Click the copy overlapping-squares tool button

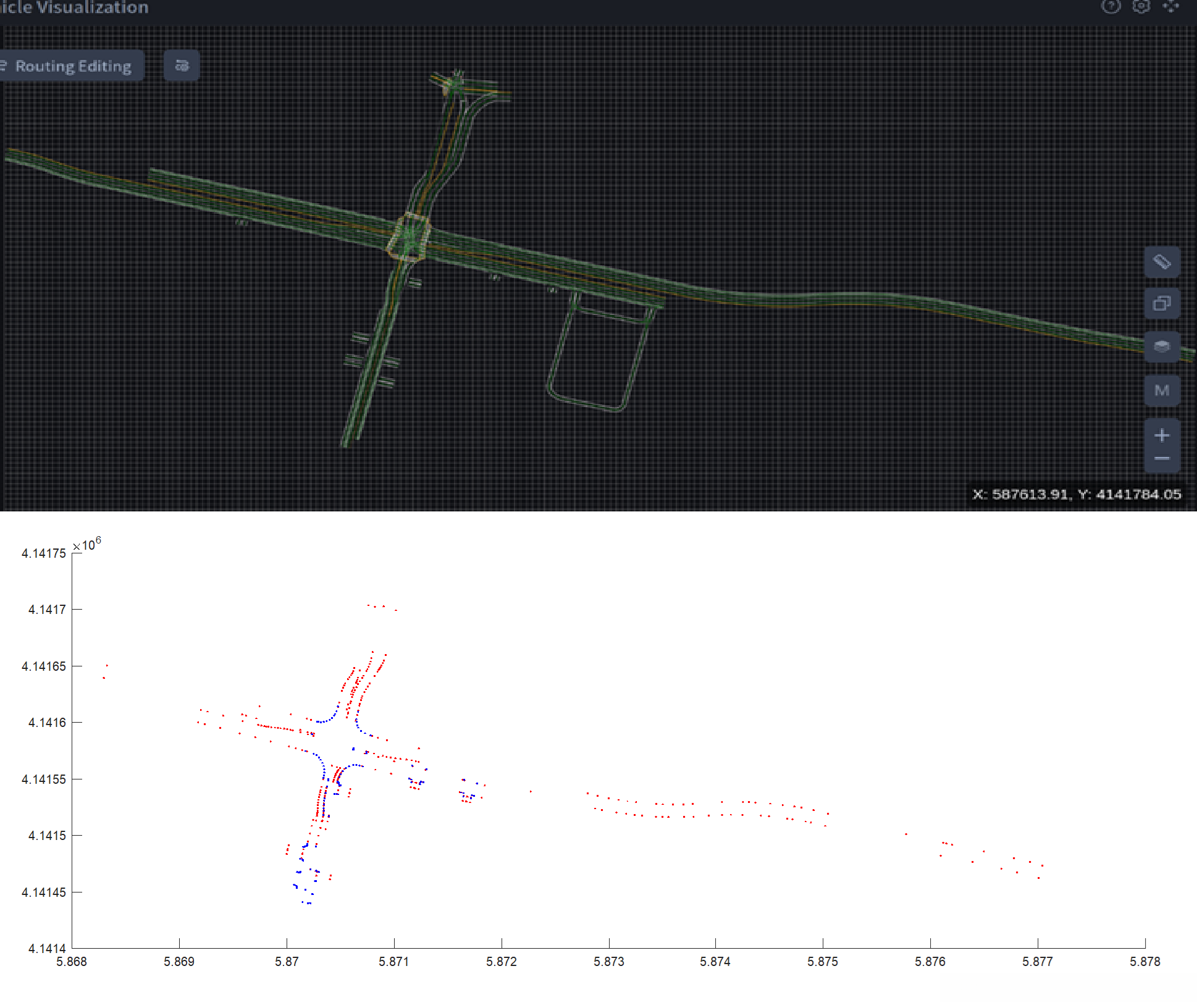pos(1161,304)
